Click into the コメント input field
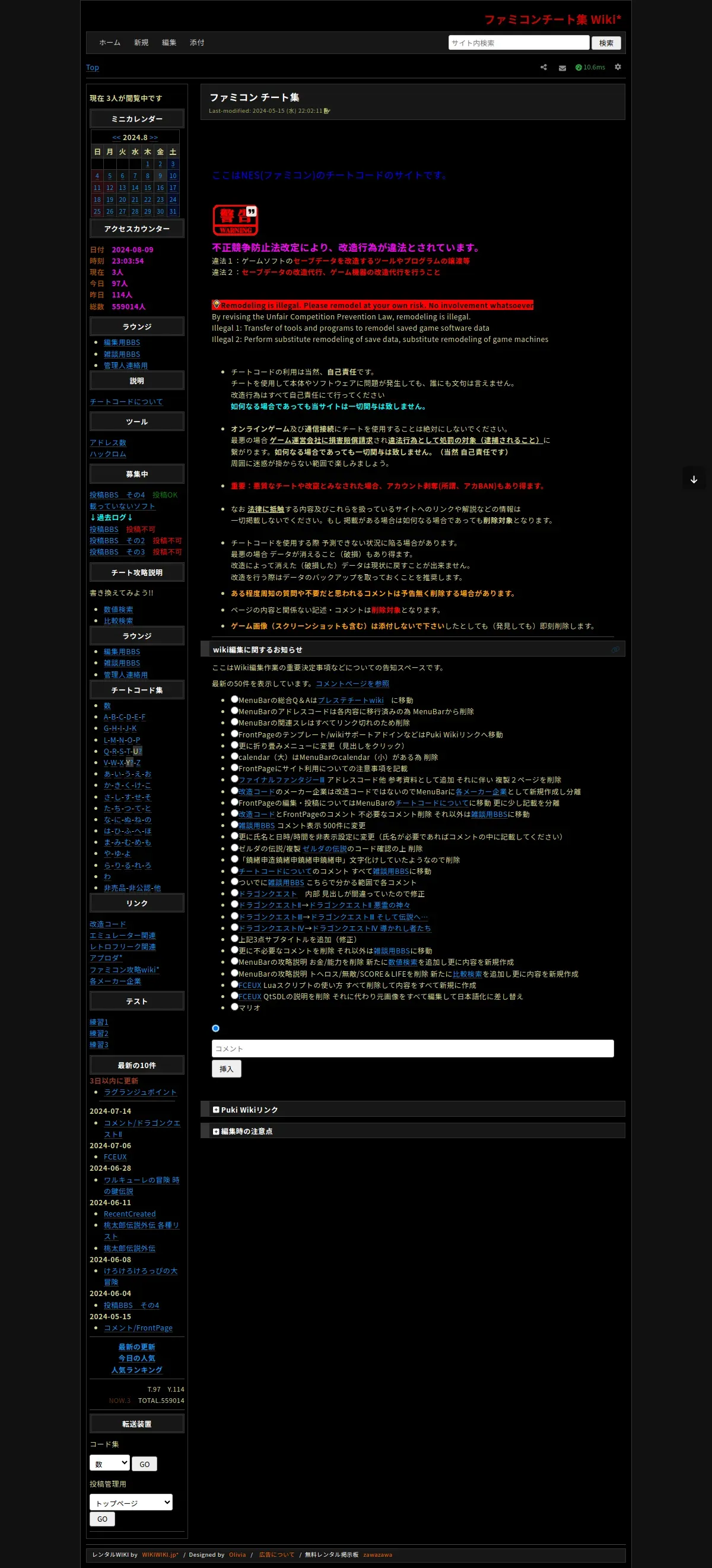The width and height of the screenshot is (712, 1568). tap(412, 1048)
